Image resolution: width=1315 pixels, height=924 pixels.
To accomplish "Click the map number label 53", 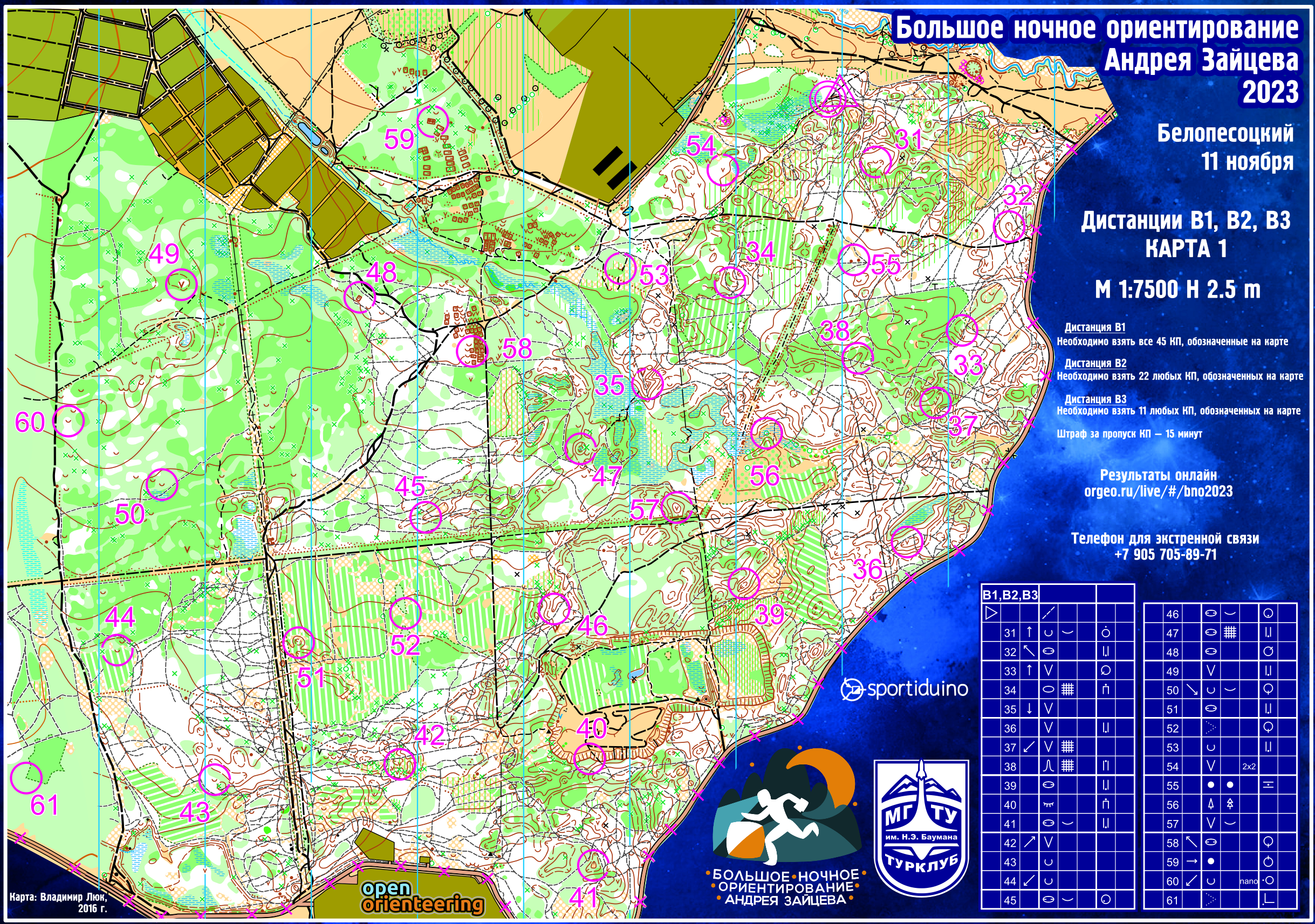I will [654, 275].
